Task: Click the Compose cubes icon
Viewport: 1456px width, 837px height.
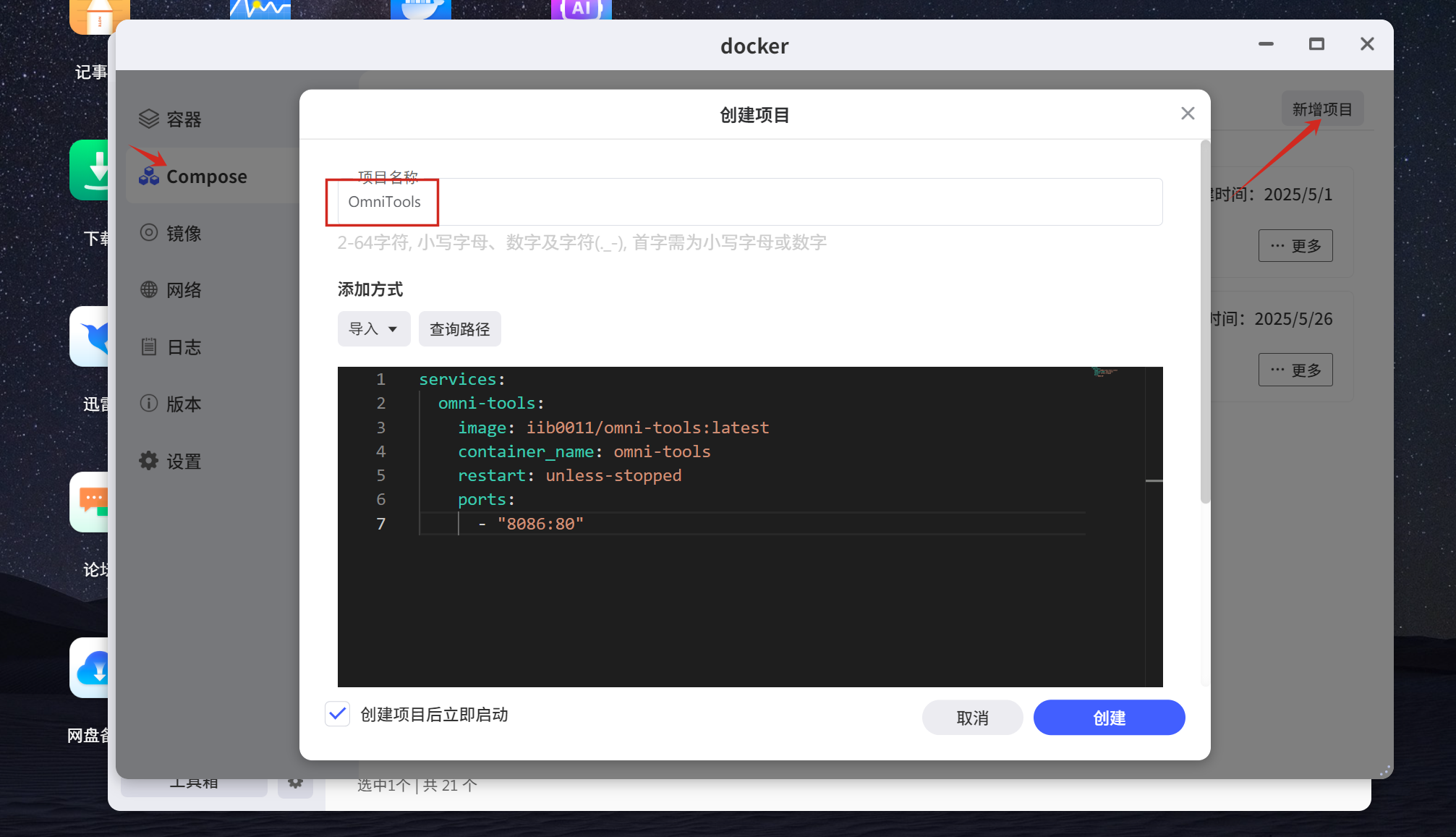Action: pos(149,176)
